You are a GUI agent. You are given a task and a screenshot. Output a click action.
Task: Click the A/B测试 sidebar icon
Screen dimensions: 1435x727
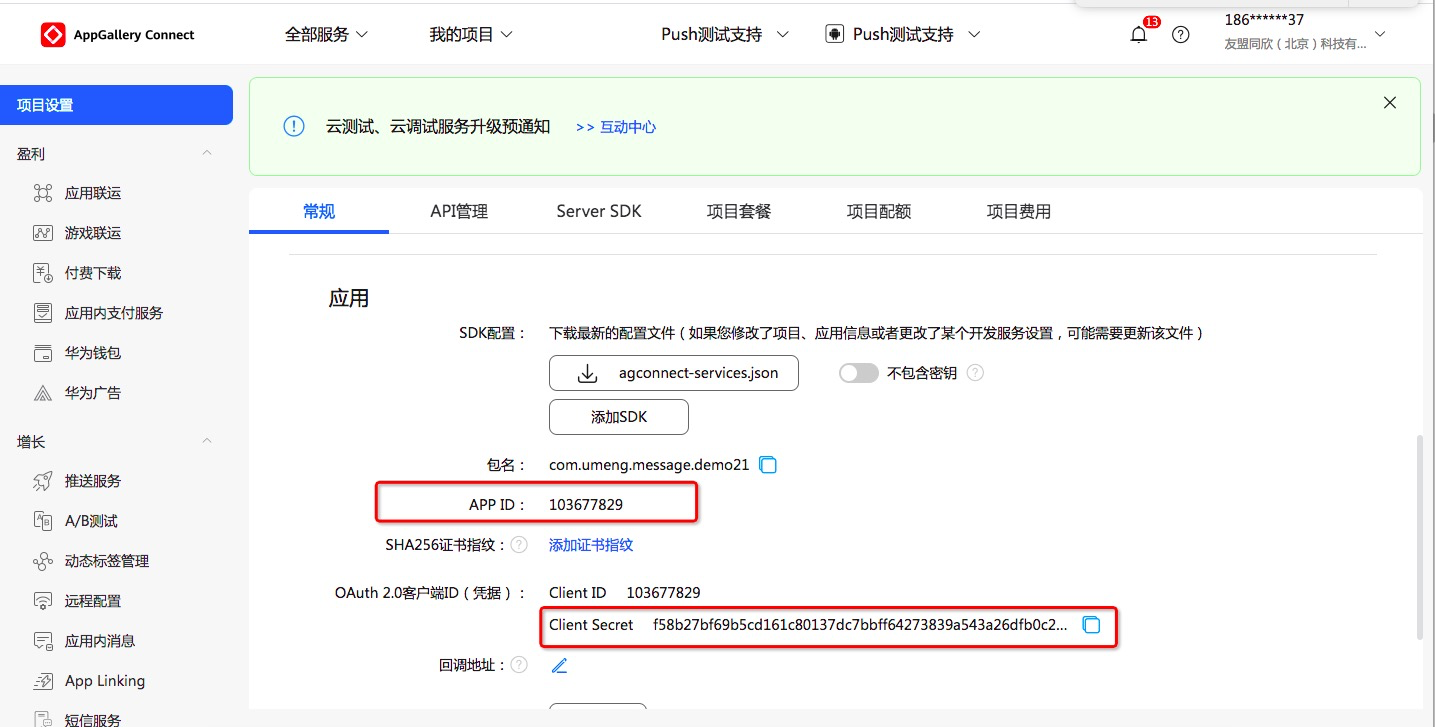click(x=43, y=521)
